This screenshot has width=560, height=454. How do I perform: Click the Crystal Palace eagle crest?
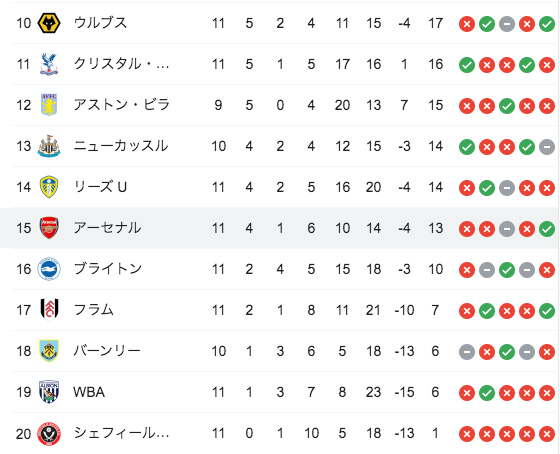tap(49, 64)
